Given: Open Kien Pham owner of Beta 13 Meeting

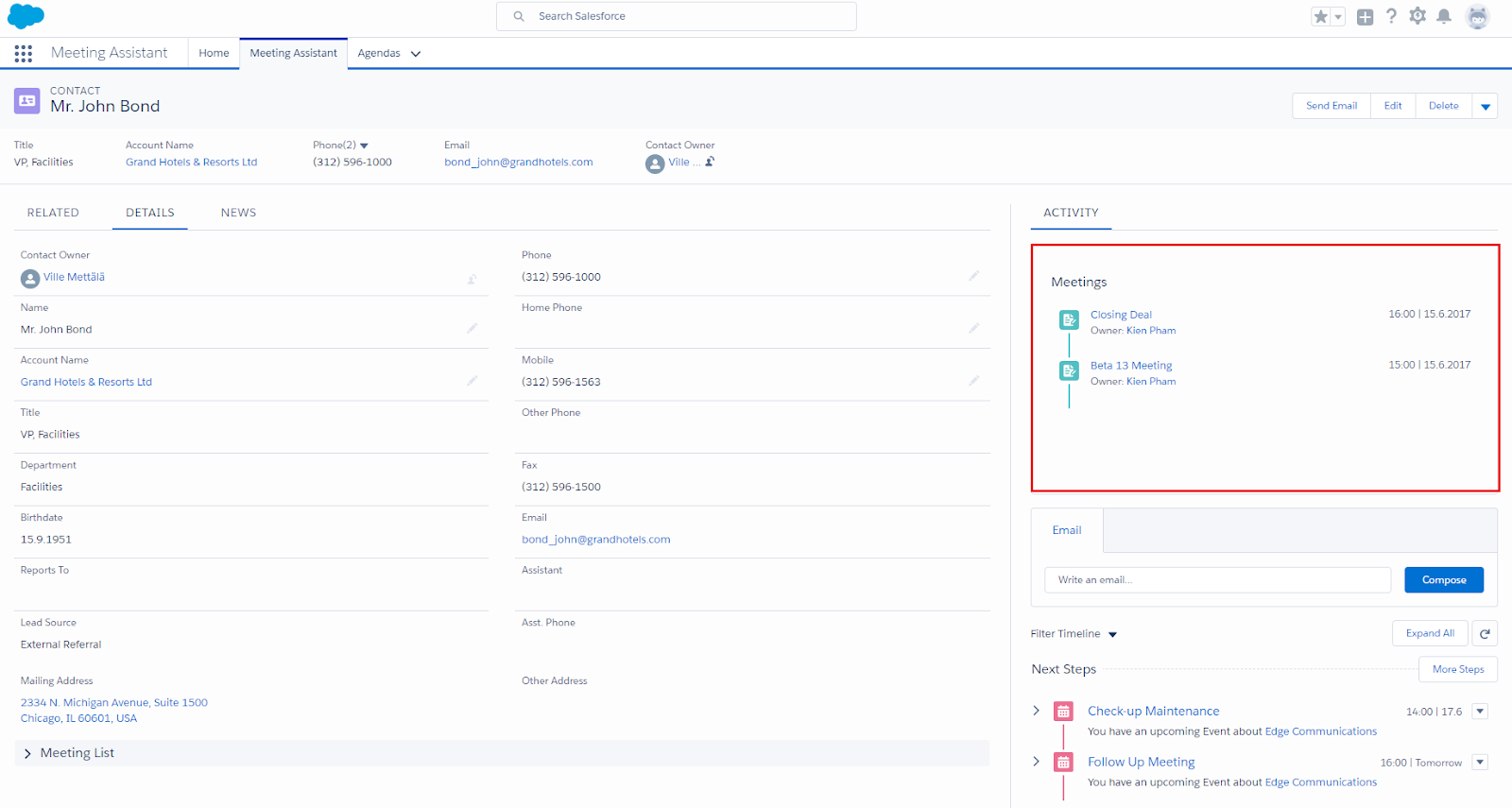Looking at the screenshot, I should point(1151,382).
